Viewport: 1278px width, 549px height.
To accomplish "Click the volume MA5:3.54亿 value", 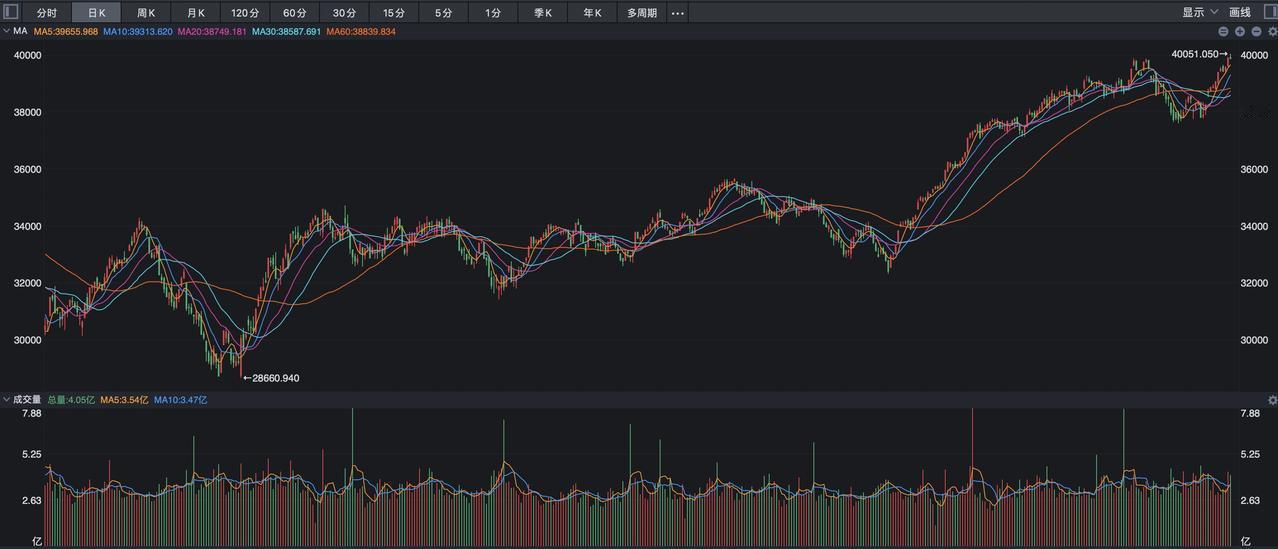I will [124, 399].
